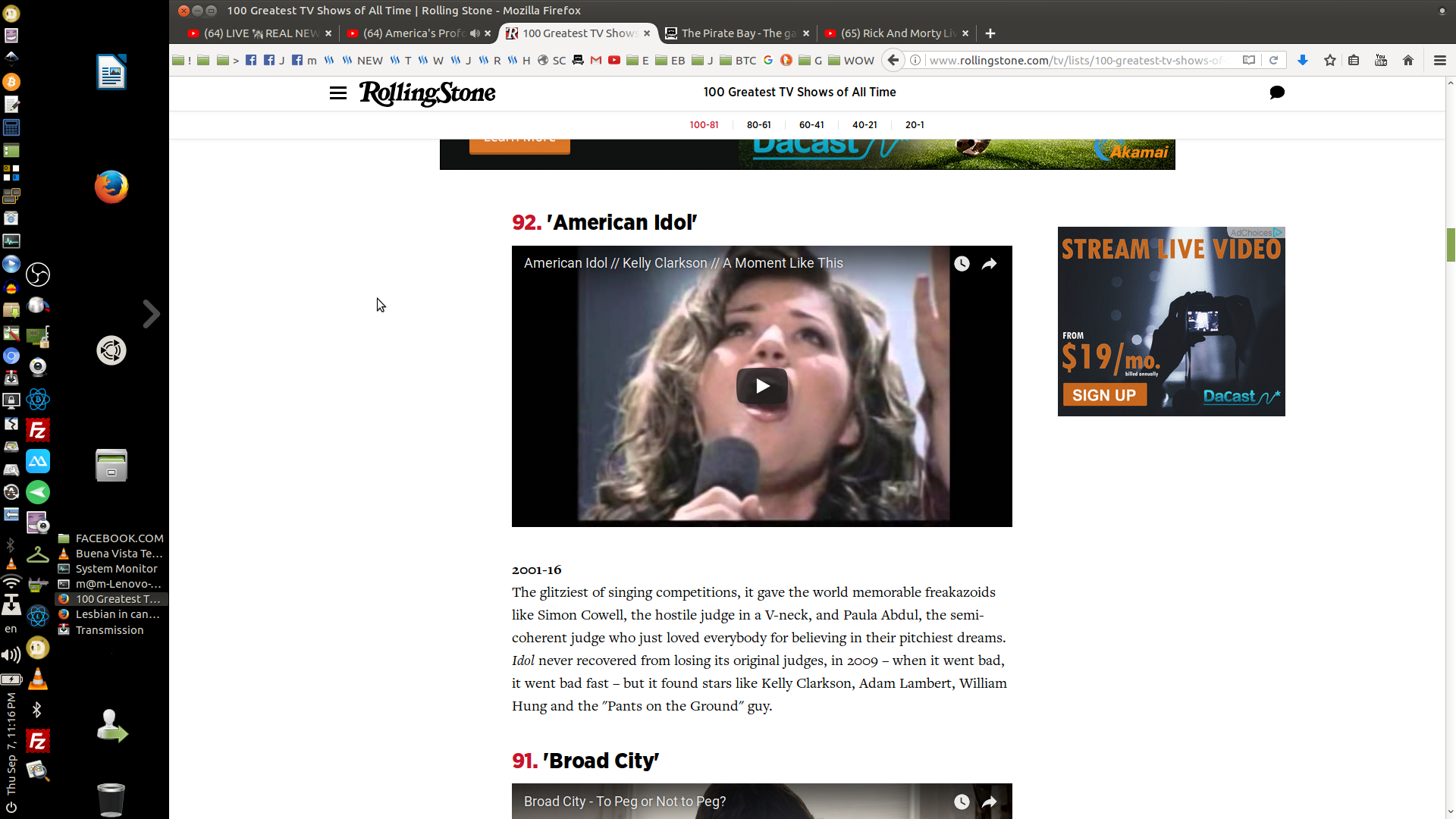Mute audio on America's Prof tab
1456x819 pixels.
coord(475,33)
